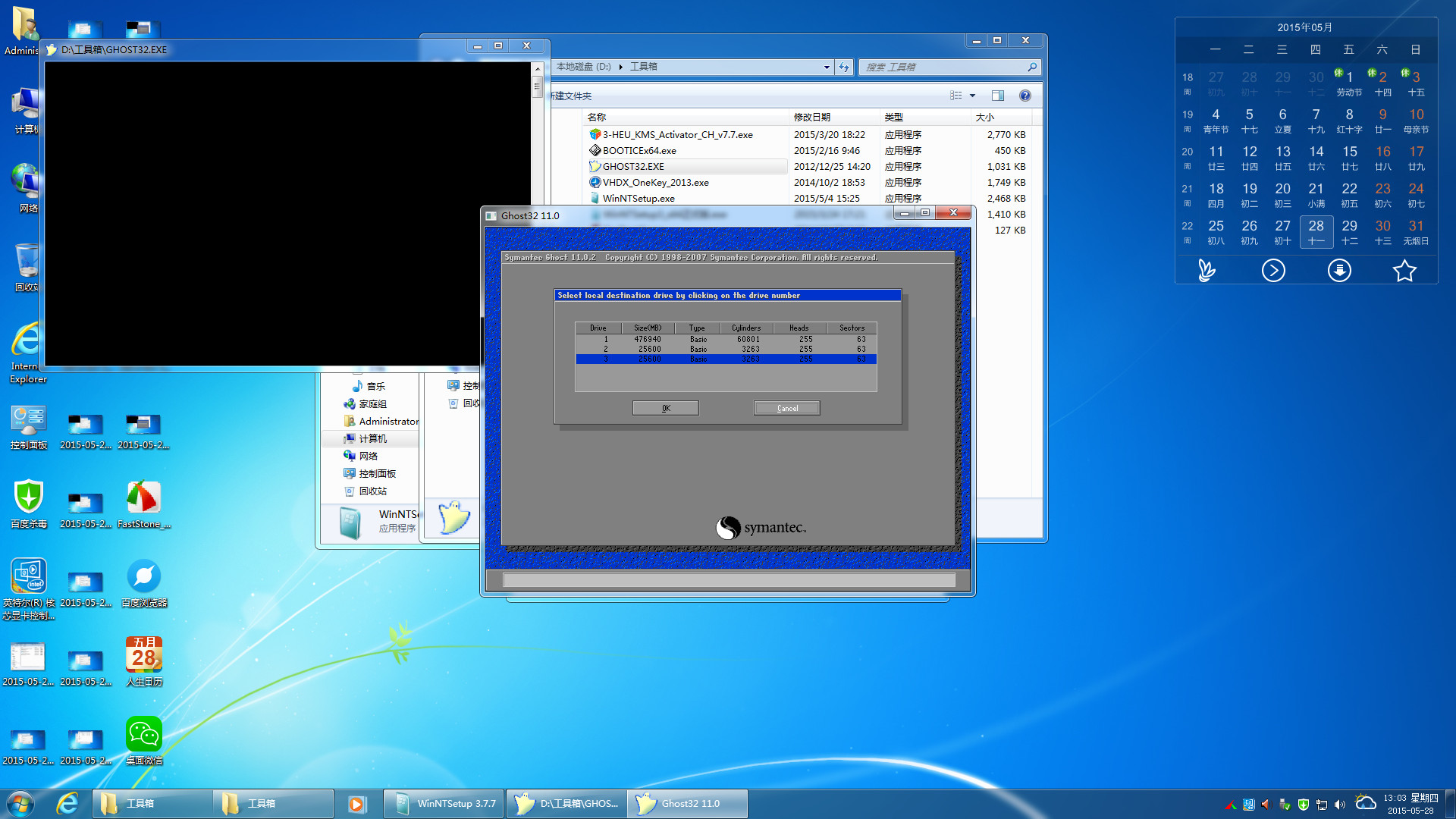Open WinNTSetup.exe from file list
The image size is (1456, 819).
pyautogui.click(x=639, y=198)
